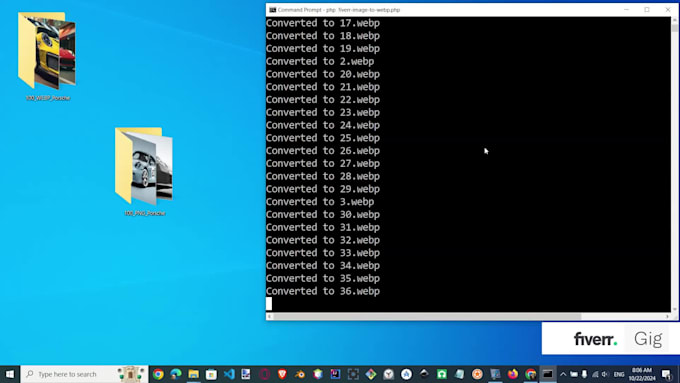Click the line "Converted to 20.webp"
The image size is (680, 383).
[323, 74]
